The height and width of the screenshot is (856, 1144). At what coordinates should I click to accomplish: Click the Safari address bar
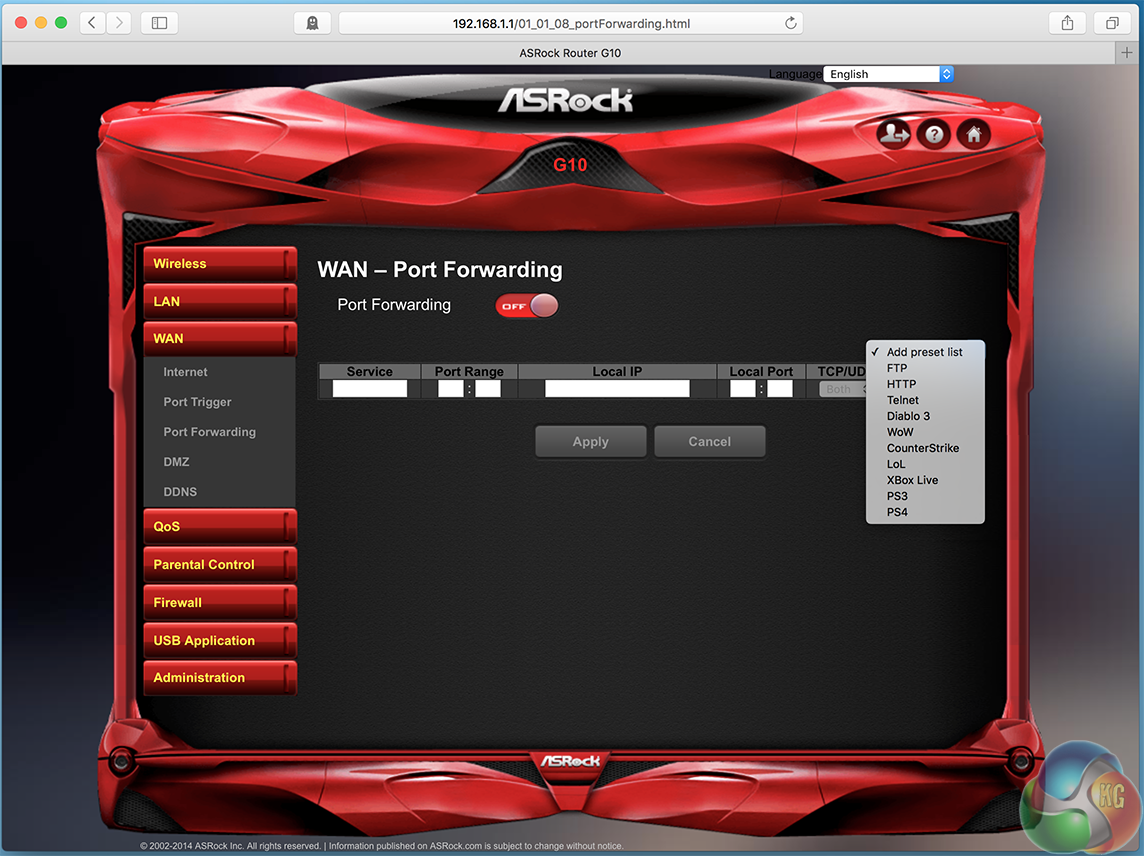click(x=571, y=23)
